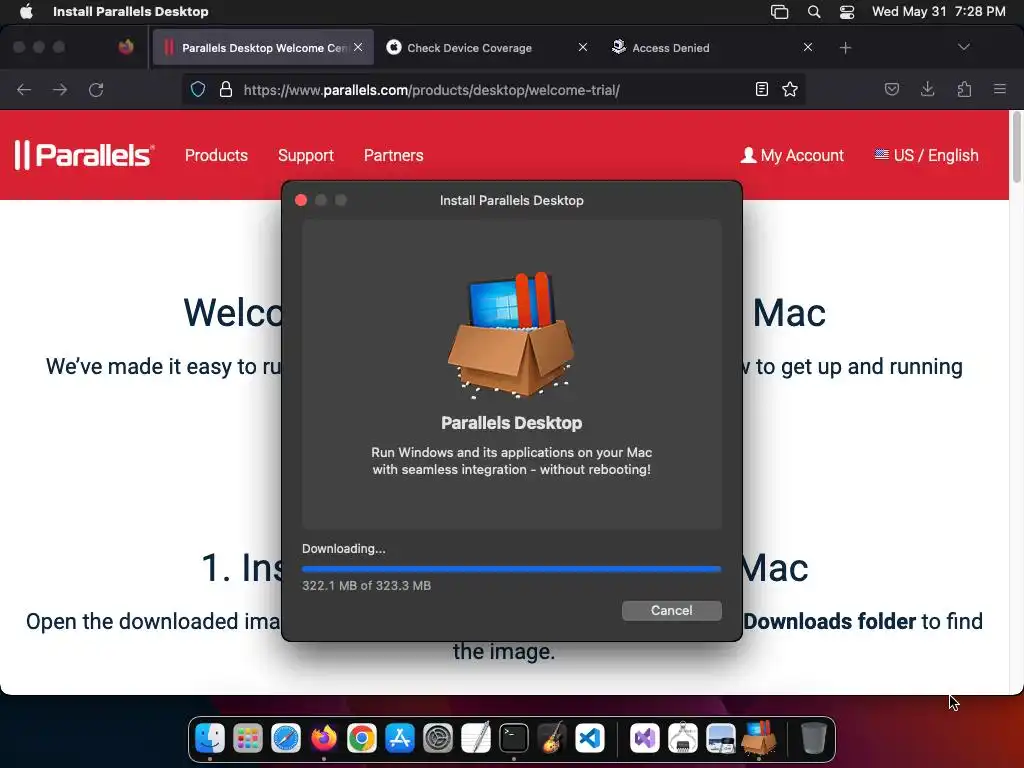
Task: Open Visual Studio Code from the Dock
Action: (x=590, y=739)
